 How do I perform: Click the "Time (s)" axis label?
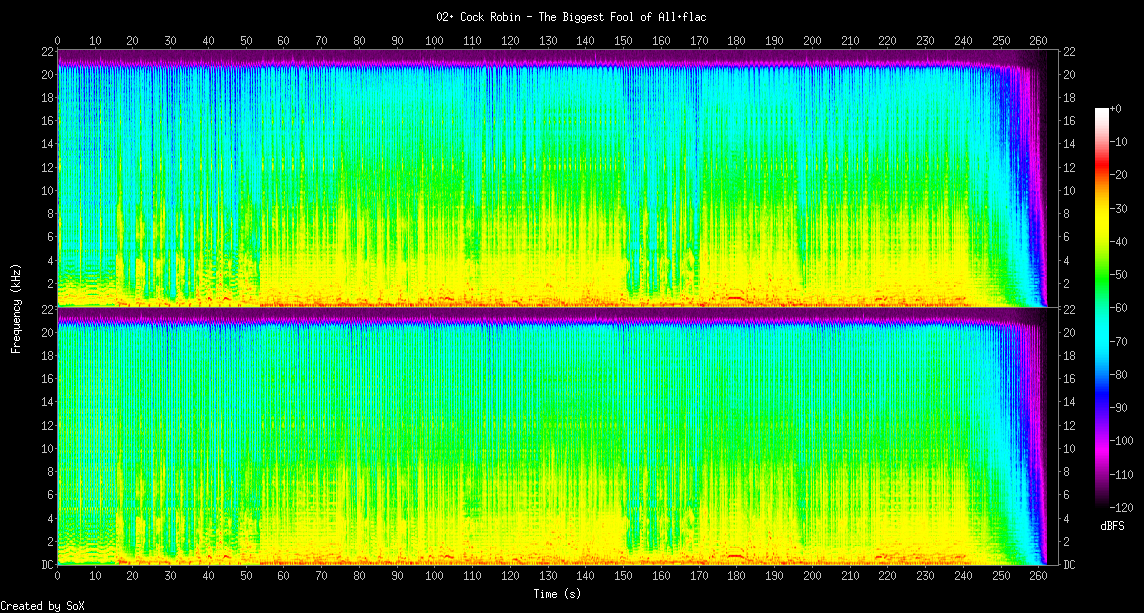coord(557,594)
